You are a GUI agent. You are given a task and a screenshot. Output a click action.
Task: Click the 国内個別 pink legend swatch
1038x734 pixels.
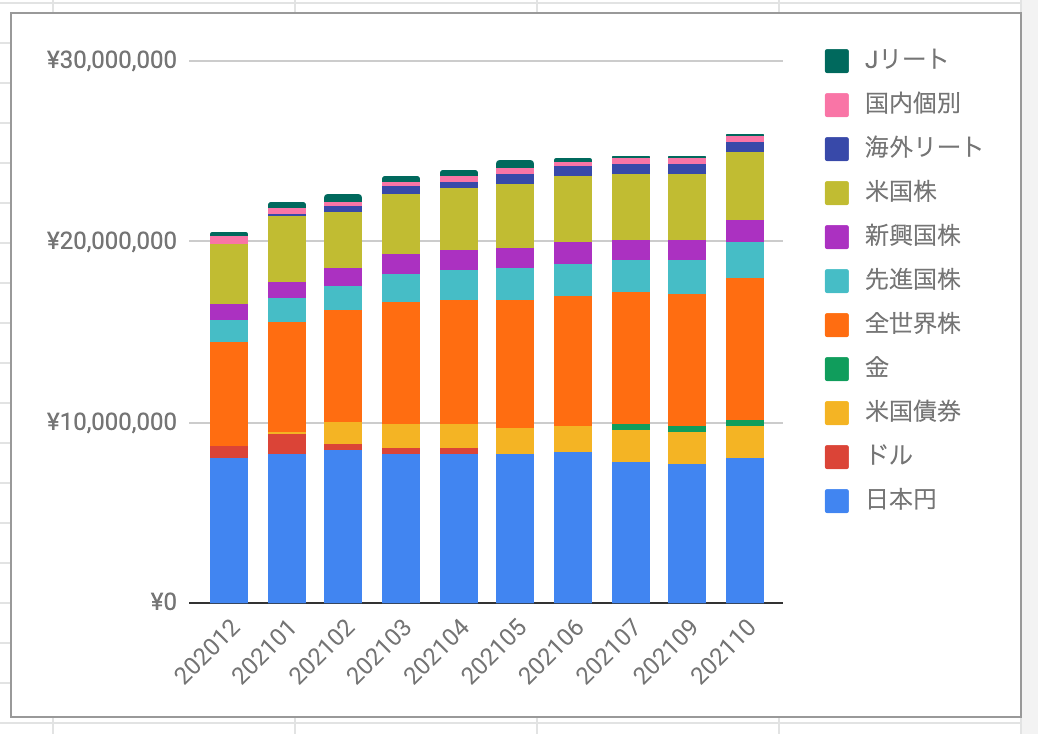point(837,105)
